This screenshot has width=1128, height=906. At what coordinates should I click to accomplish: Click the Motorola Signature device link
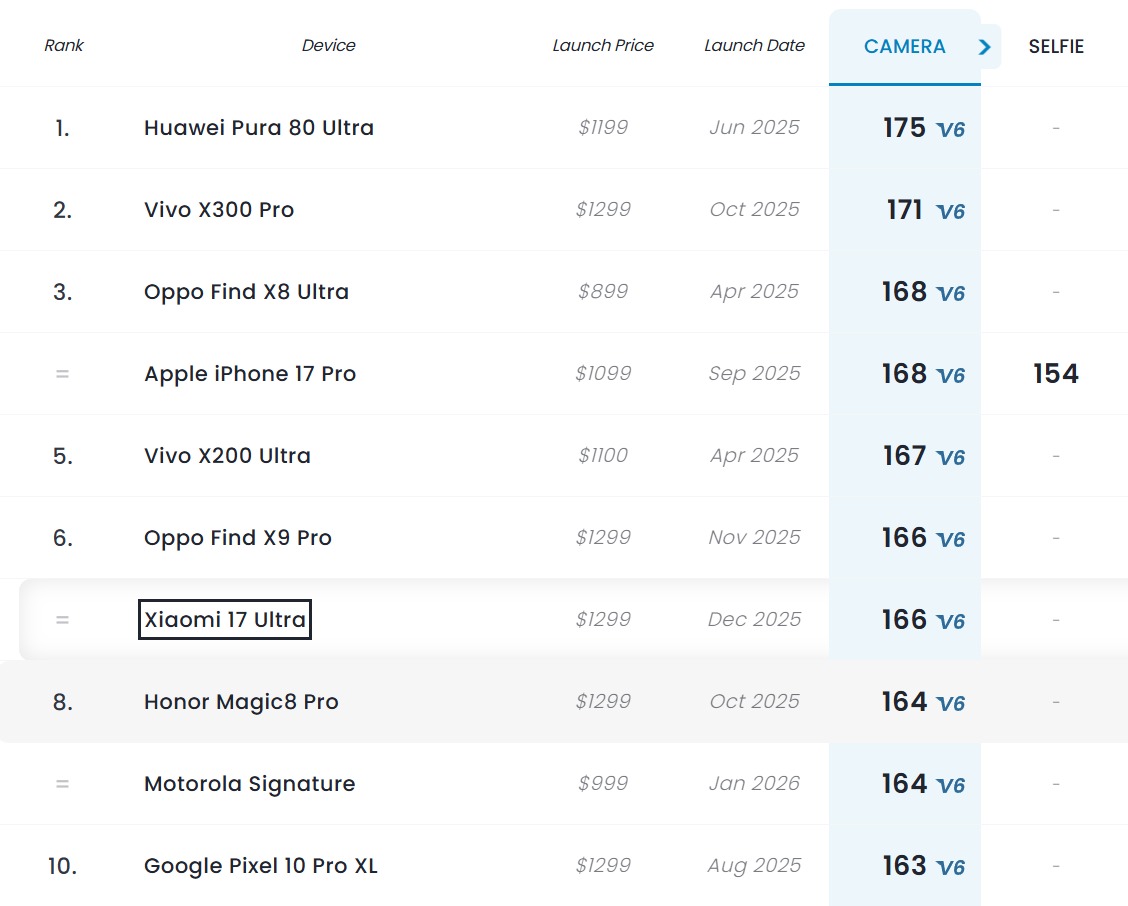250,784
